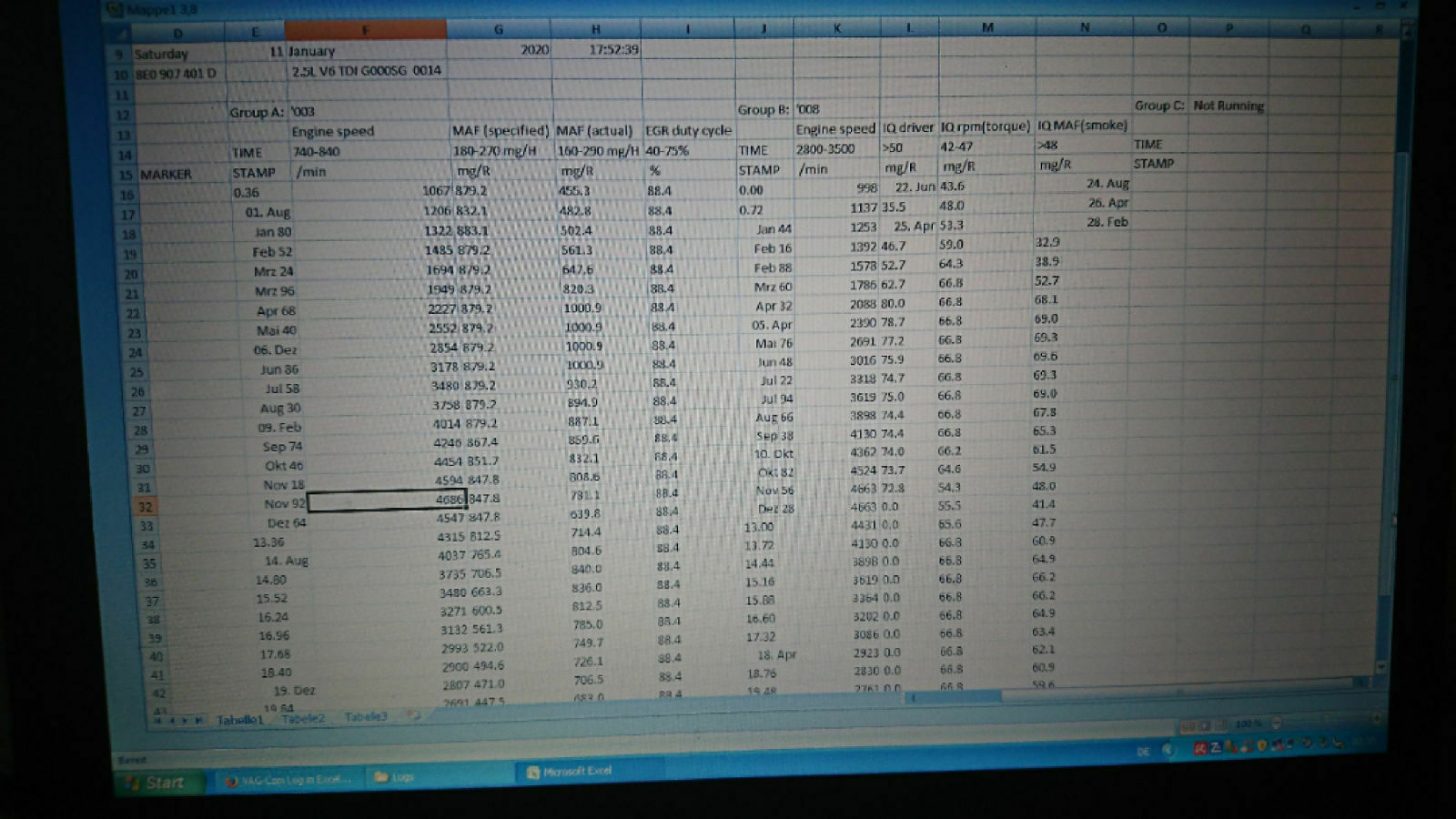Select the column H header

click(x=595, y=29)
